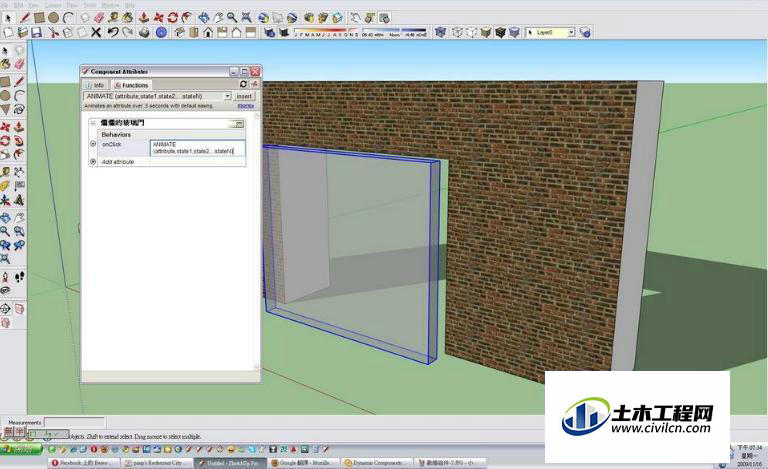Click the Add attribute plus icon
Viewport: 768px width, 469px height.
pos(93,161)
